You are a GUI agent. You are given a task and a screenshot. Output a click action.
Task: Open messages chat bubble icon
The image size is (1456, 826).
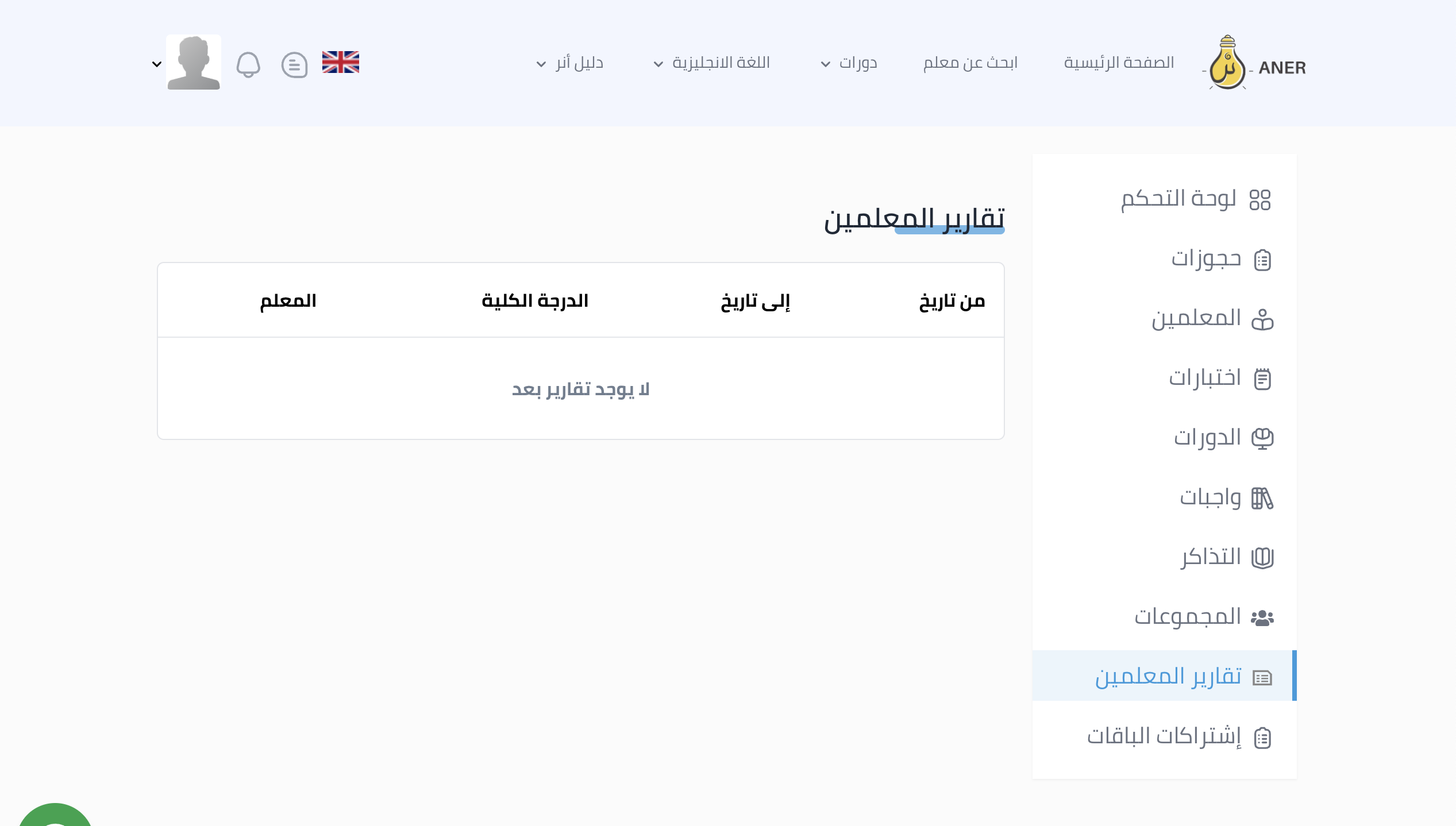pyautogui.click(x=294, y=64)
